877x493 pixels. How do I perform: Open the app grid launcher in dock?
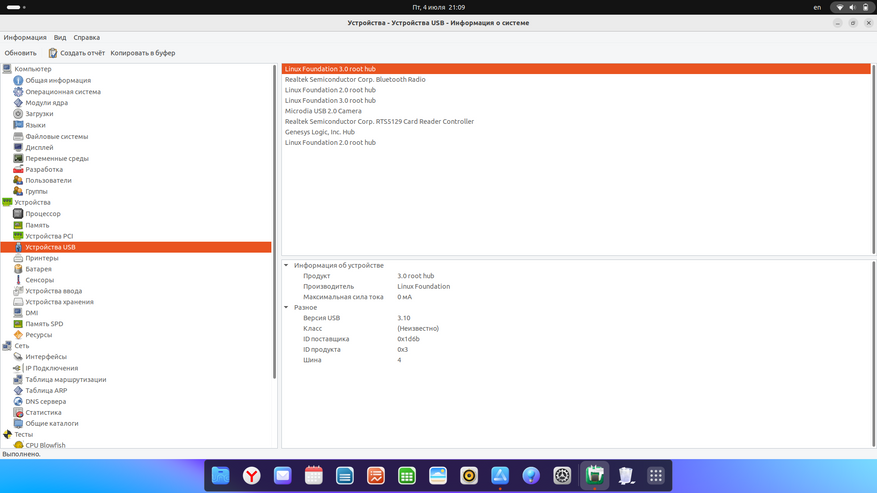click(656, 476)
